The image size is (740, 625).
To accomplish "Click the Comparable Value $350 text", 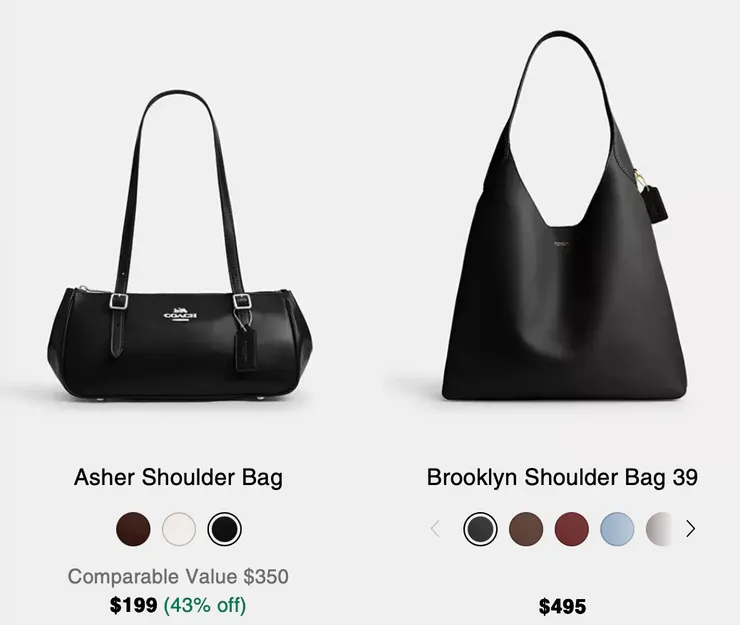I will [x=178, y=576].
